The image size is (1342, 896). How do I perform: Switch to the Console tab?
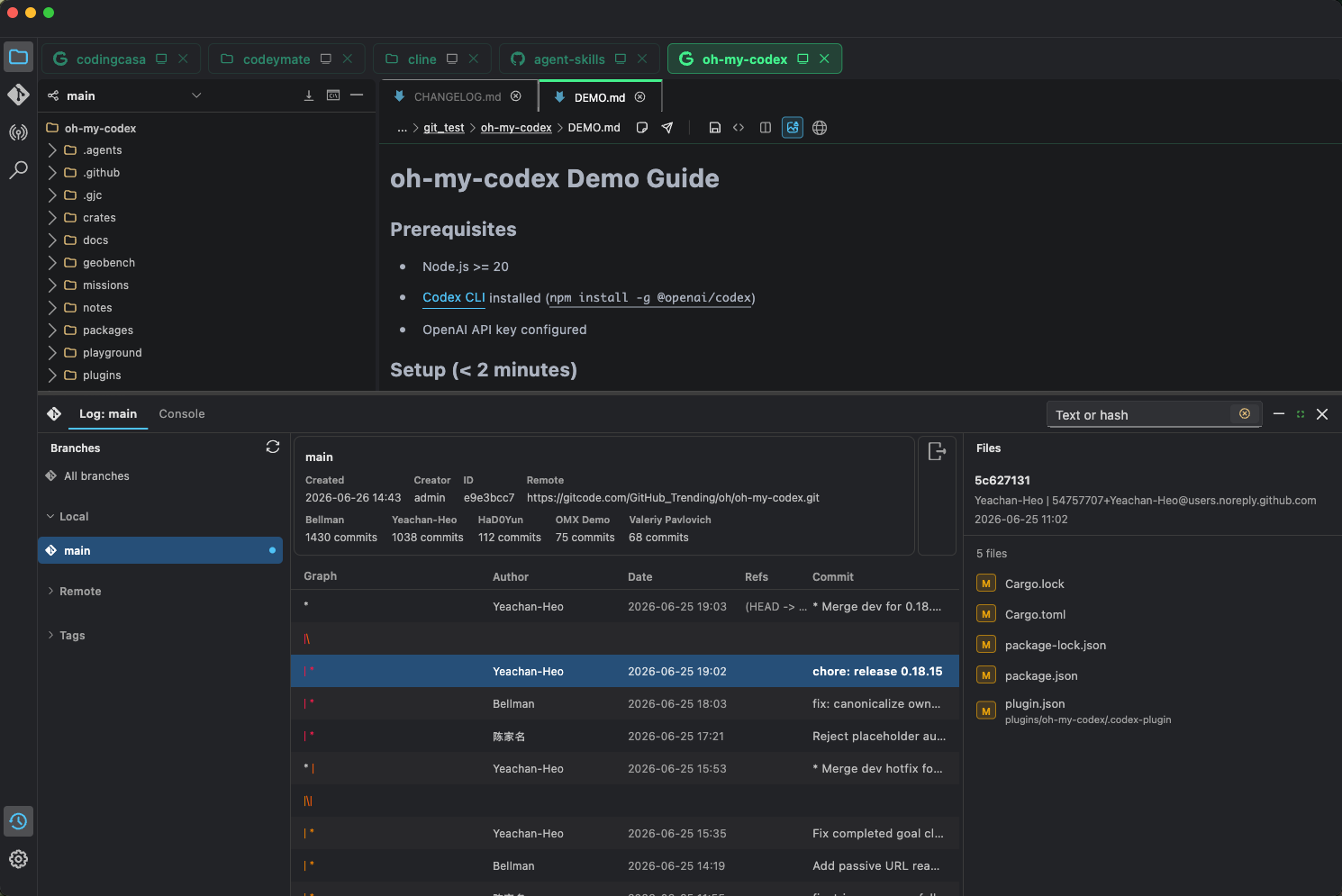[182, 413]
